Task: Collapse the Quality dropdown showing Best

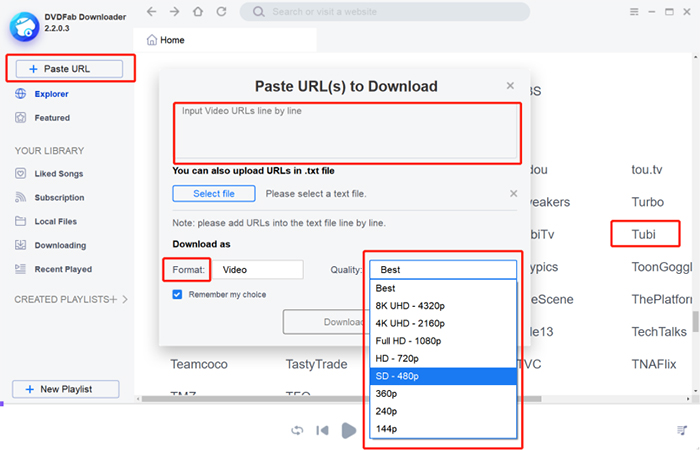Action: [x=443, y=270]
